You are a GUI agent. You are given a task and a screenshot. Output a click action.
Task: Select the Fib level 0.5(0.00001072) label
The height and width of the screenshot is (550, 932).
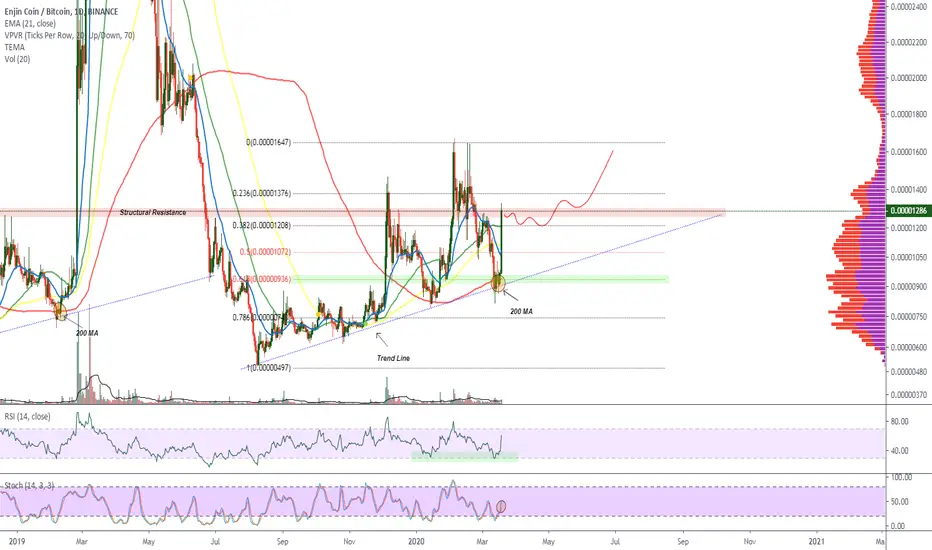(x=265, y=252)
